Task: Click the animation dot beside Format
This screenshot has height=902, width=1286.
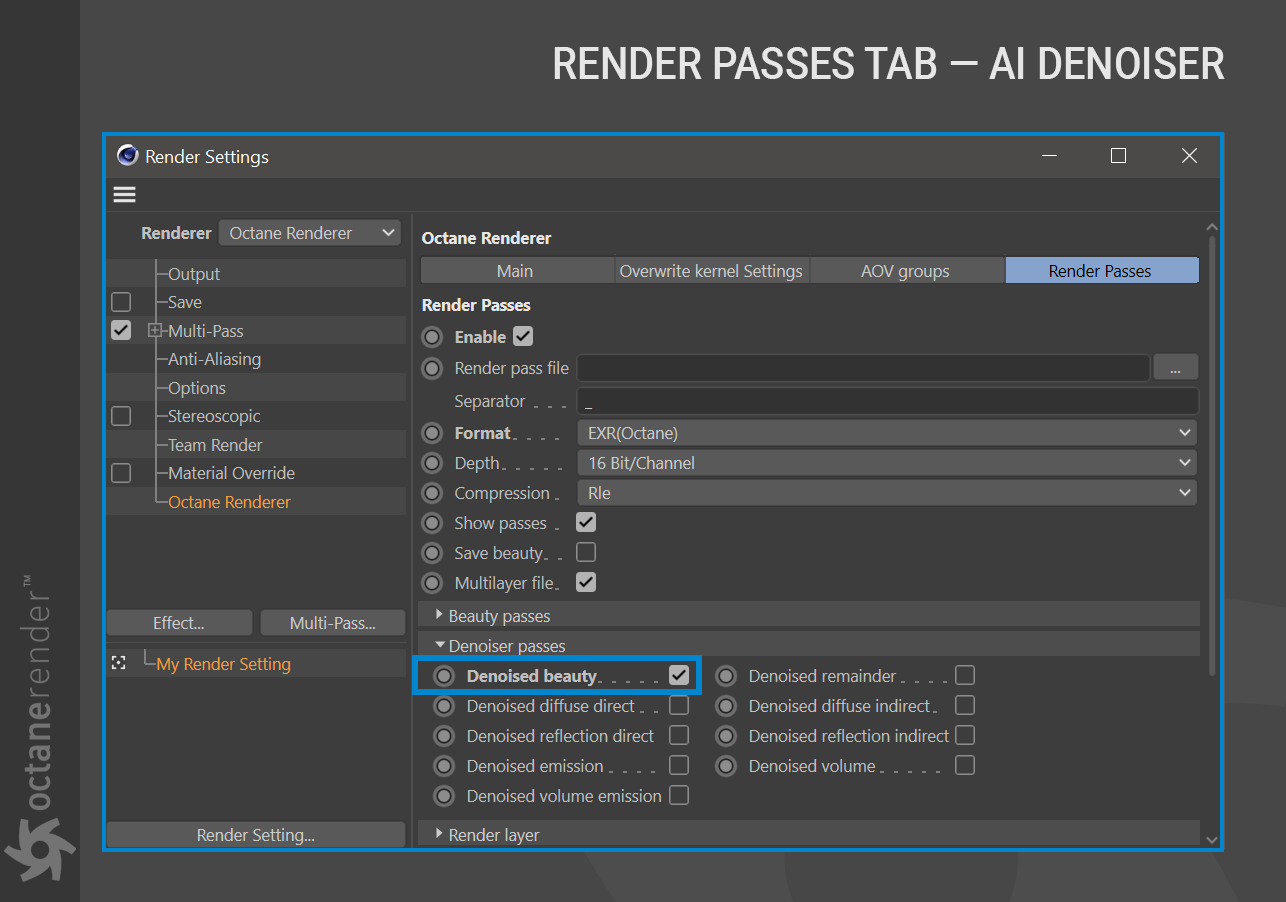Action: tap(432, 433)
